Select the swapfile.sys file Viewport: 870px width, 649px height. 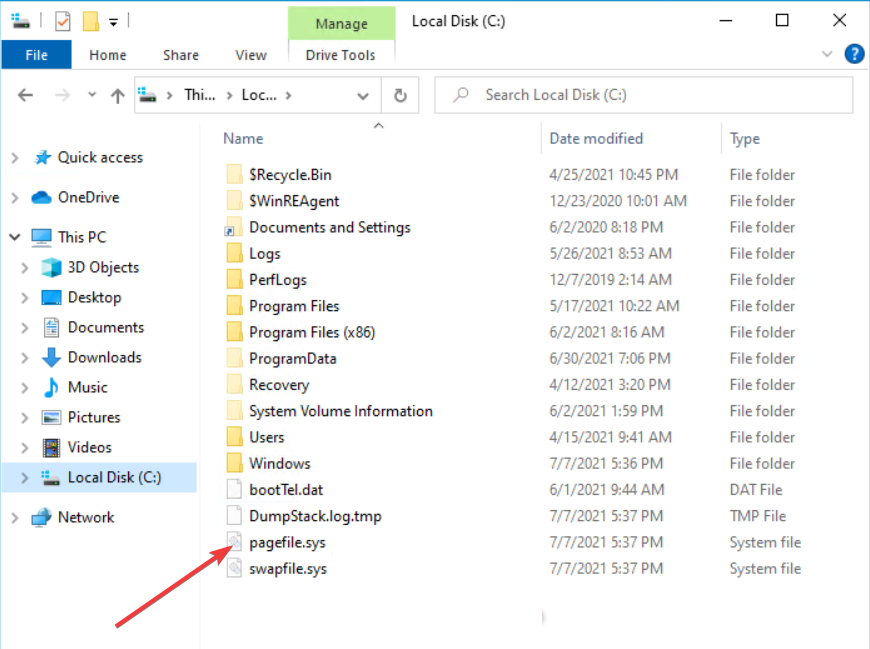288,569
